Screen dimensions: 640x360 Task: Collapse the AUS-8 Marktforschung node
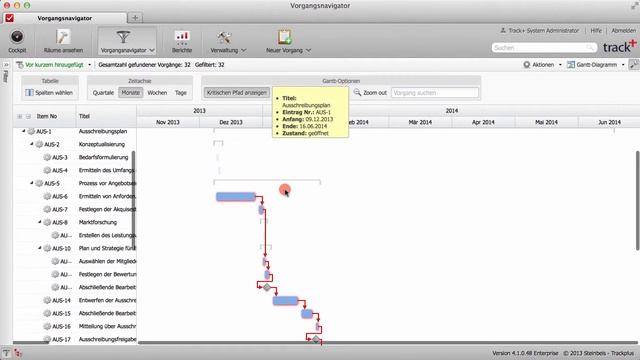pos(40,222)
